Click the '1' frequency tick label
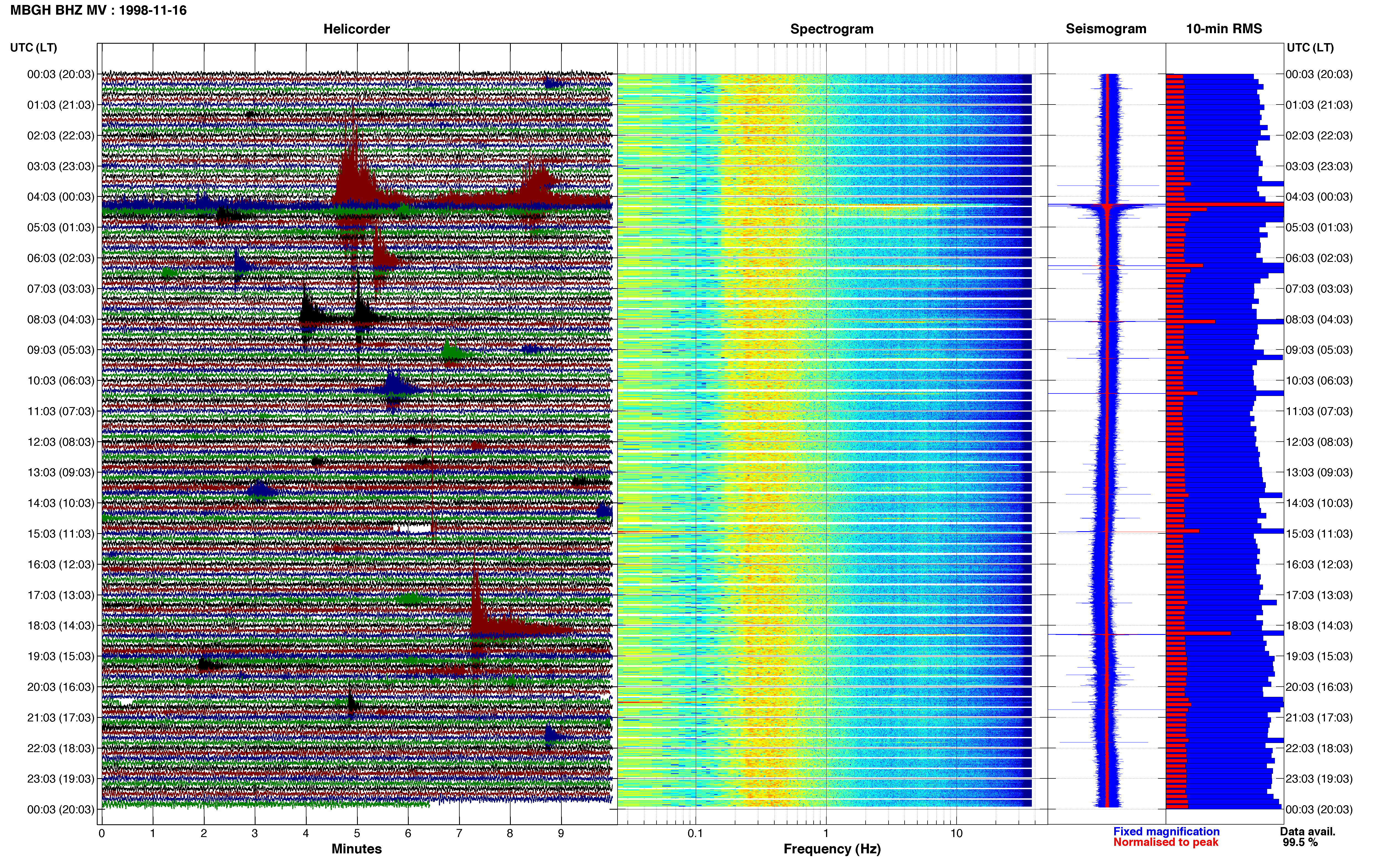 826,833
